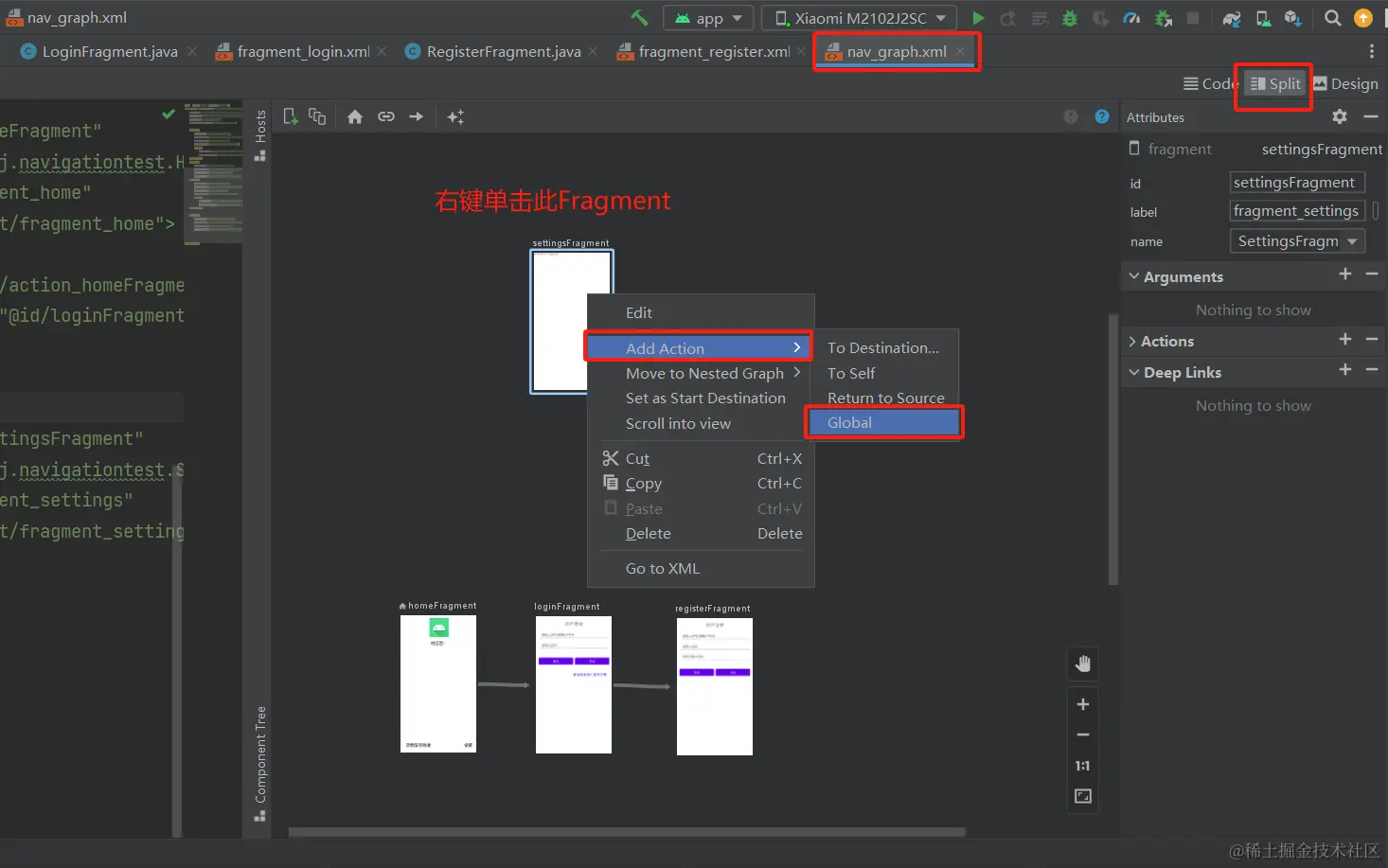This screenshot has height=868, width=1388.
Task: Toggle the pan hand tool
Action: [1083, 664]
